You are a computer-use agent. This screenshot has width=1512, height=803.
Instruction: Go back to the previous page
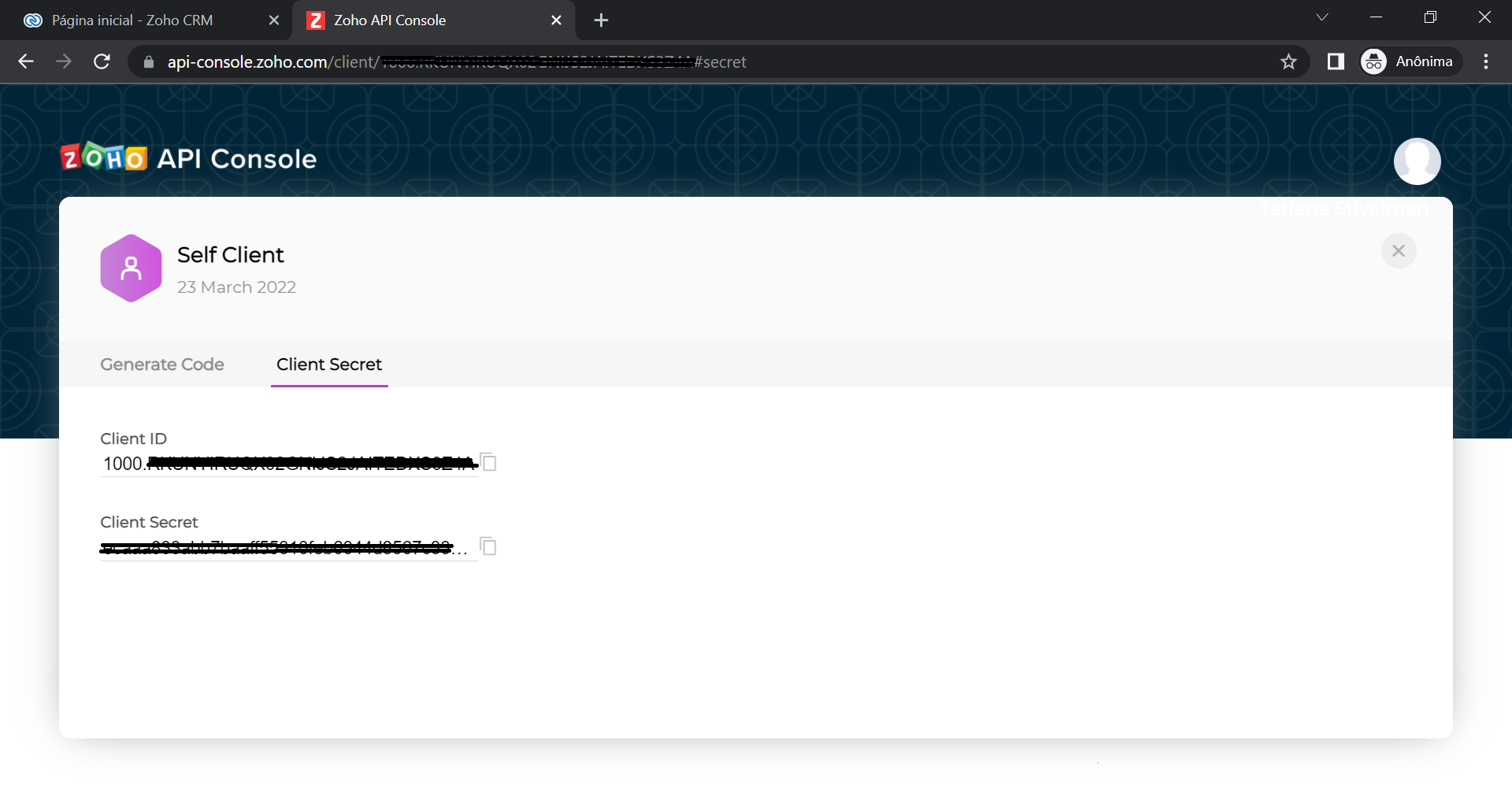click(x=26, y=61)
